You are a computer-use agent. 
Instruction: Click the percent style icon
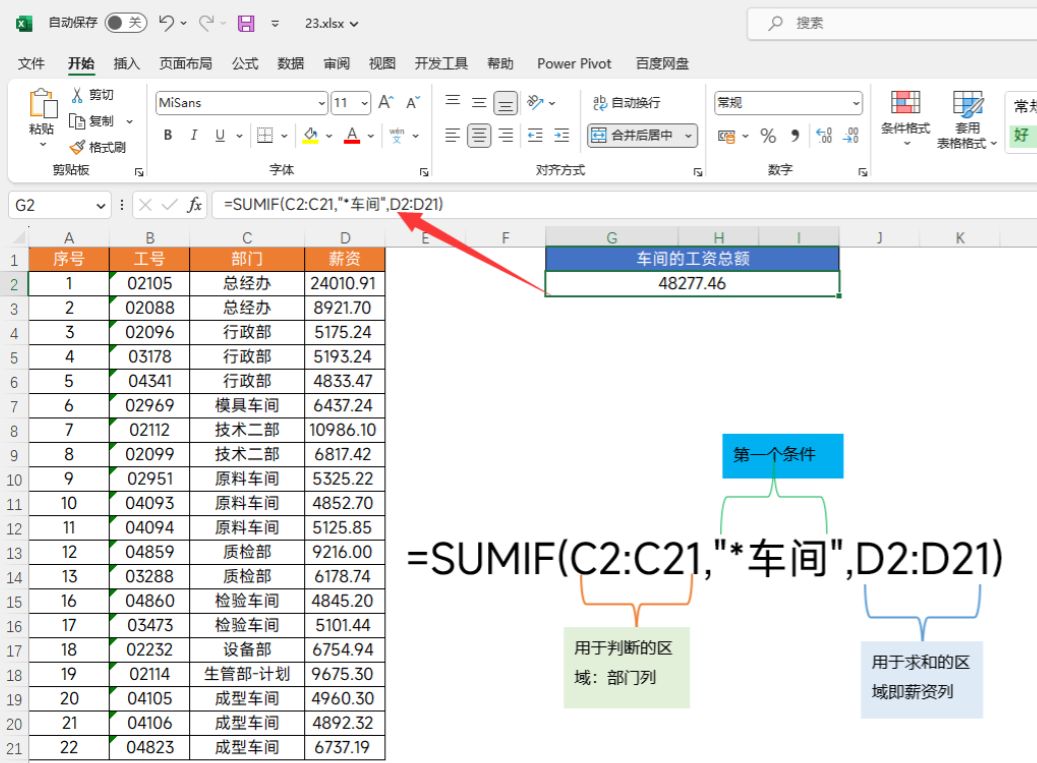click(x=768, y=136)
